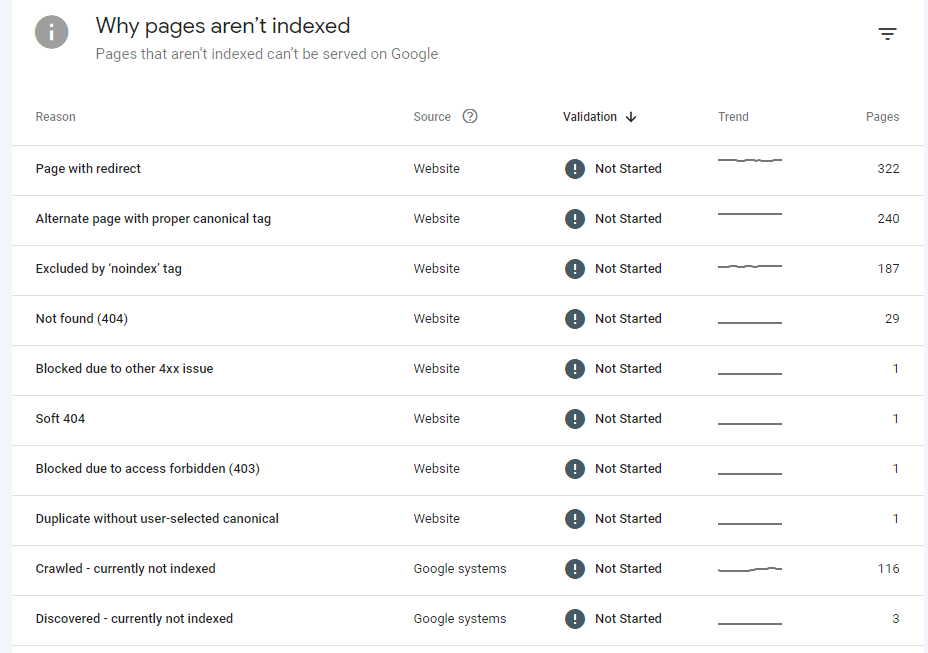Click the trend sparkline for Crawled row
Screen dimensions: 928x653
pyautogui.click(x=749, y=569)
